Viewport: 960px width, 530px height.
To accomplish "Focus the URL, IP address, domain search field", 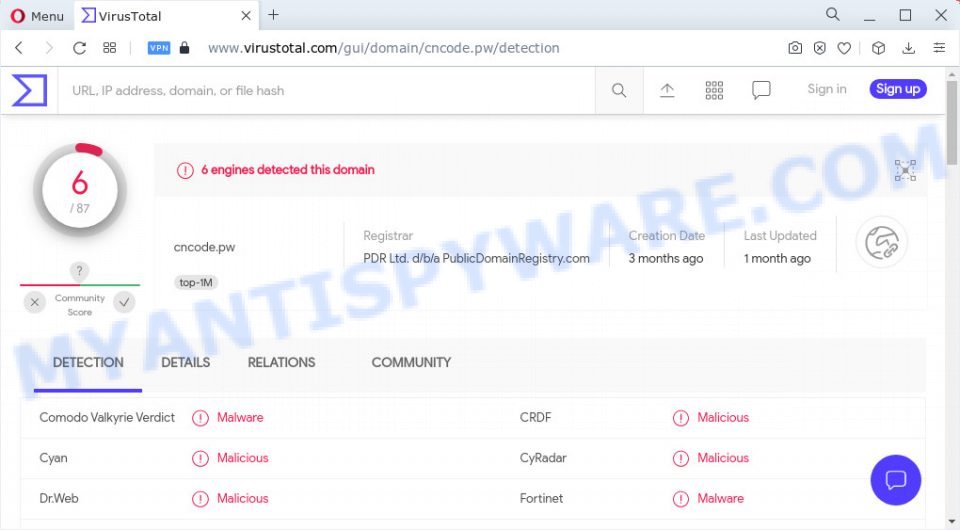I will 326,91.
